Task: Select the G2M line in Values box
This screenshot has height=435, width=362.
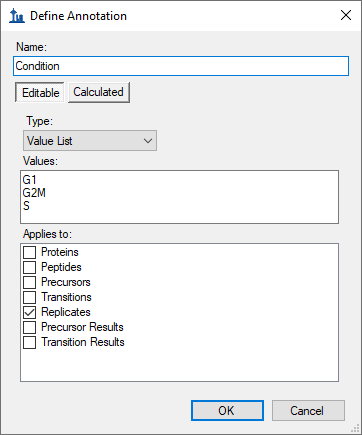Action: pos(34,193)
